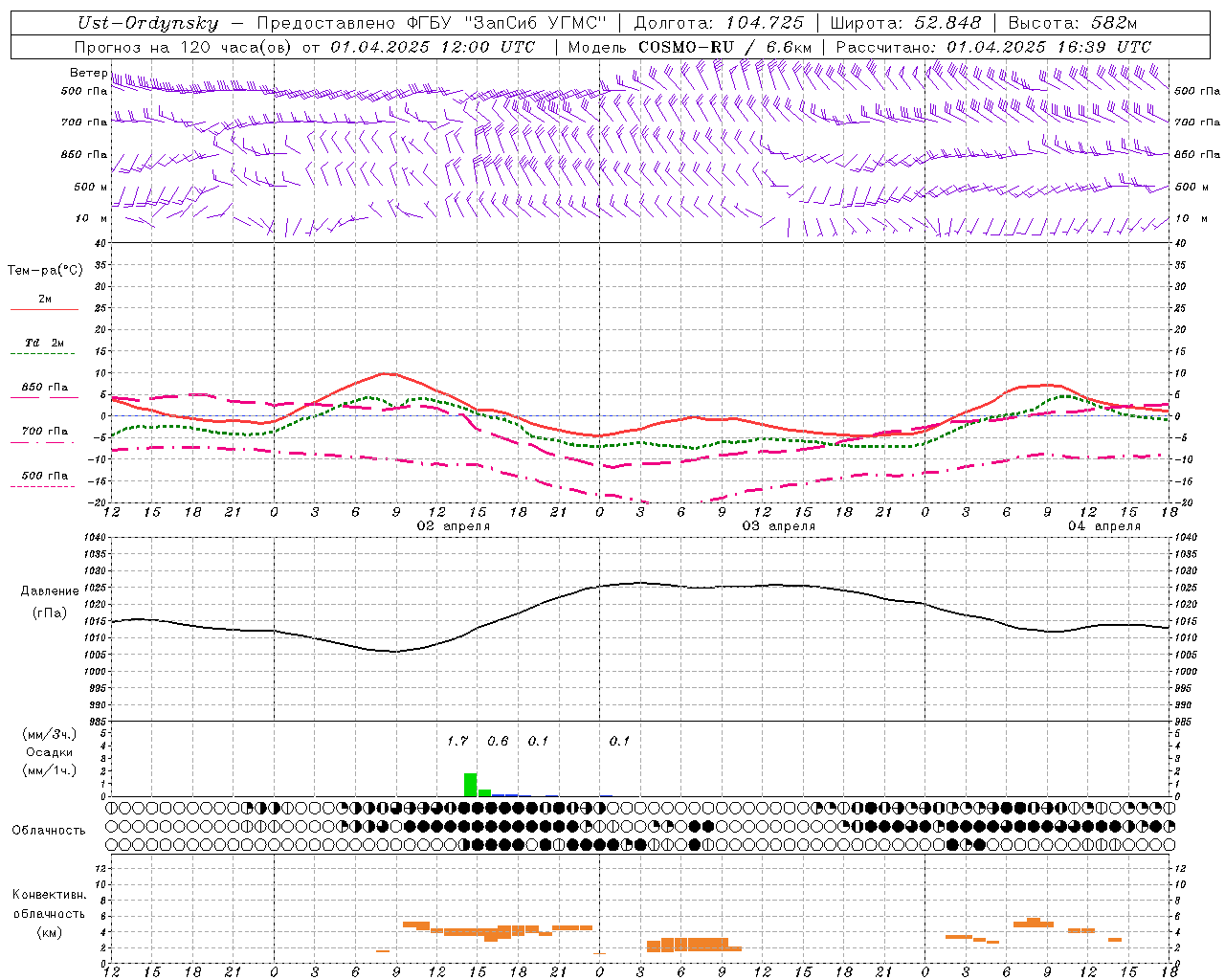The image size is (1225, 980).
Task: Click the "500 гПа" entry in the temperature legend
Action: 45,476
